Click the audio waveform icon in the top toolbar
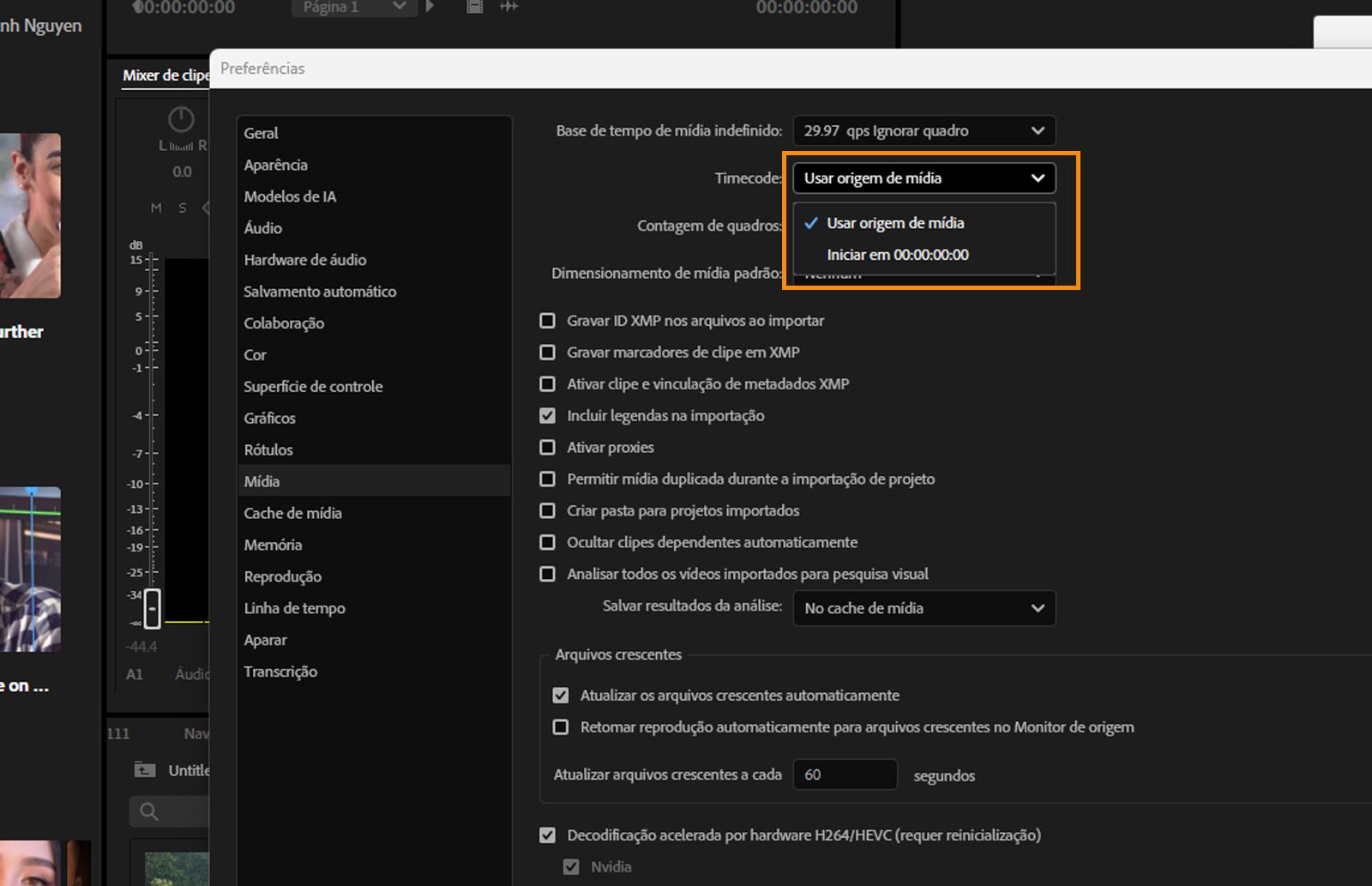Viewport: 1372px width, 886px height. point(508,7)
